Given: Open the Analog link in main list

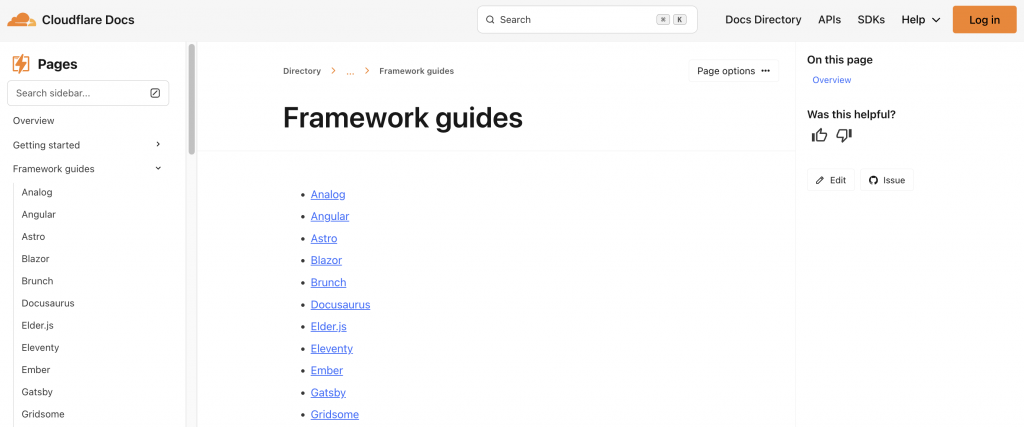Looking at the screenshot, I should click(328, 194).
